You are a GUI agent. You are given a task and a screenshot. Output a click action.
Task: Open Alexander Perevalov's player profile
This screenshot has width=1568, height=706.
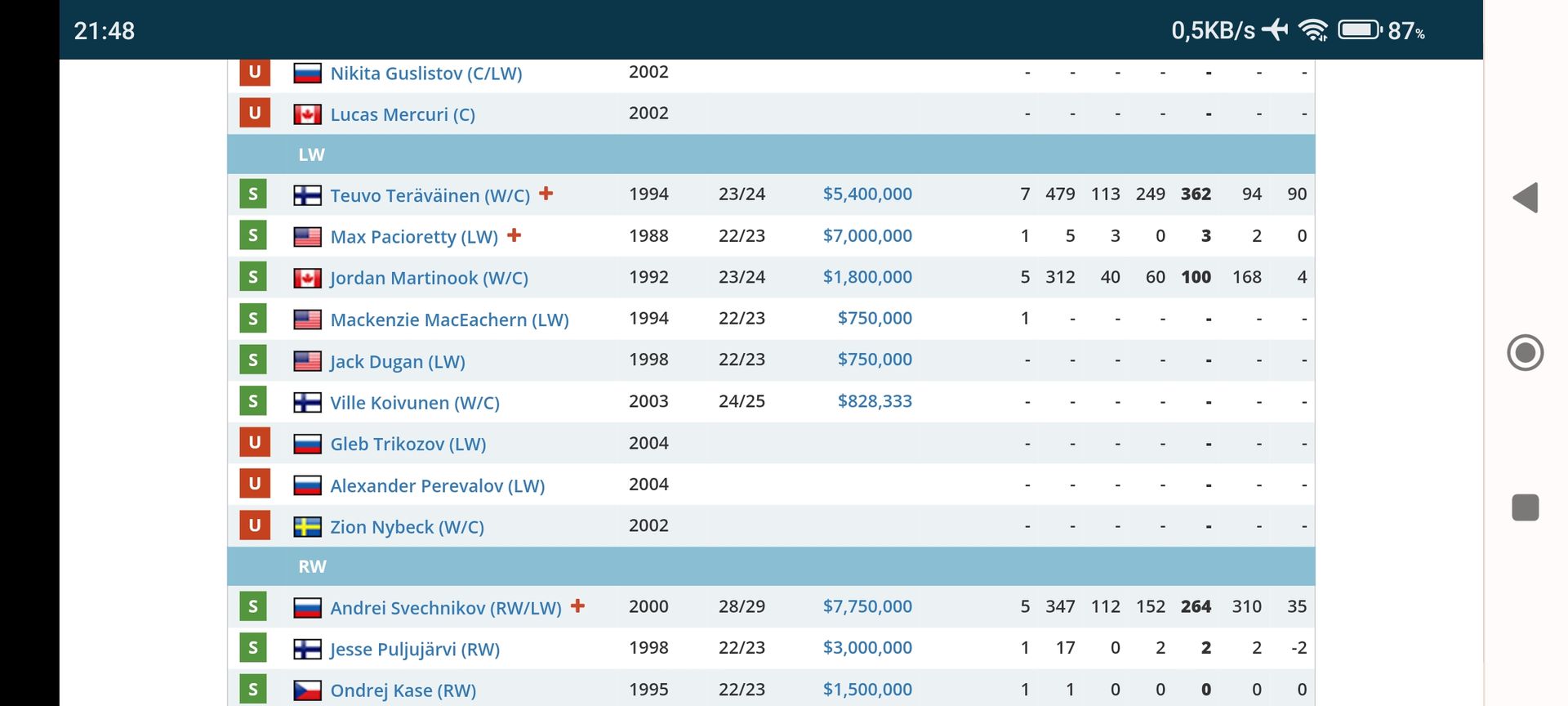click(x=437, y=485)
